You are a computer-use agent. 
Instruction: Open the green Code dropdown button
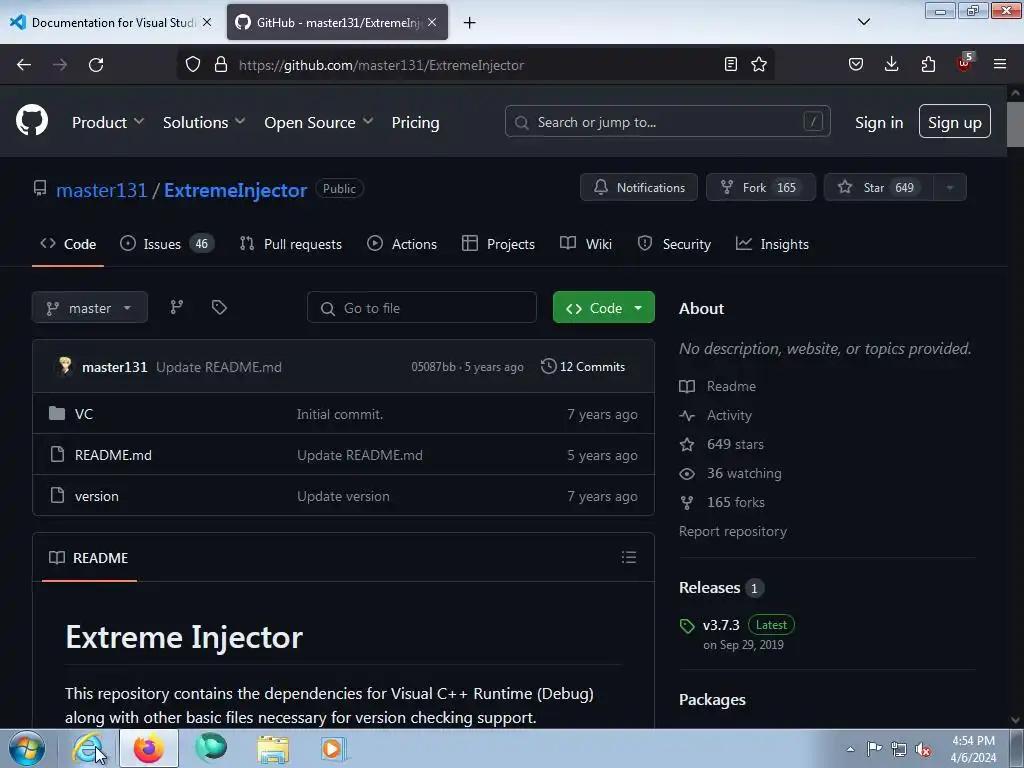(x=603, y=308)
